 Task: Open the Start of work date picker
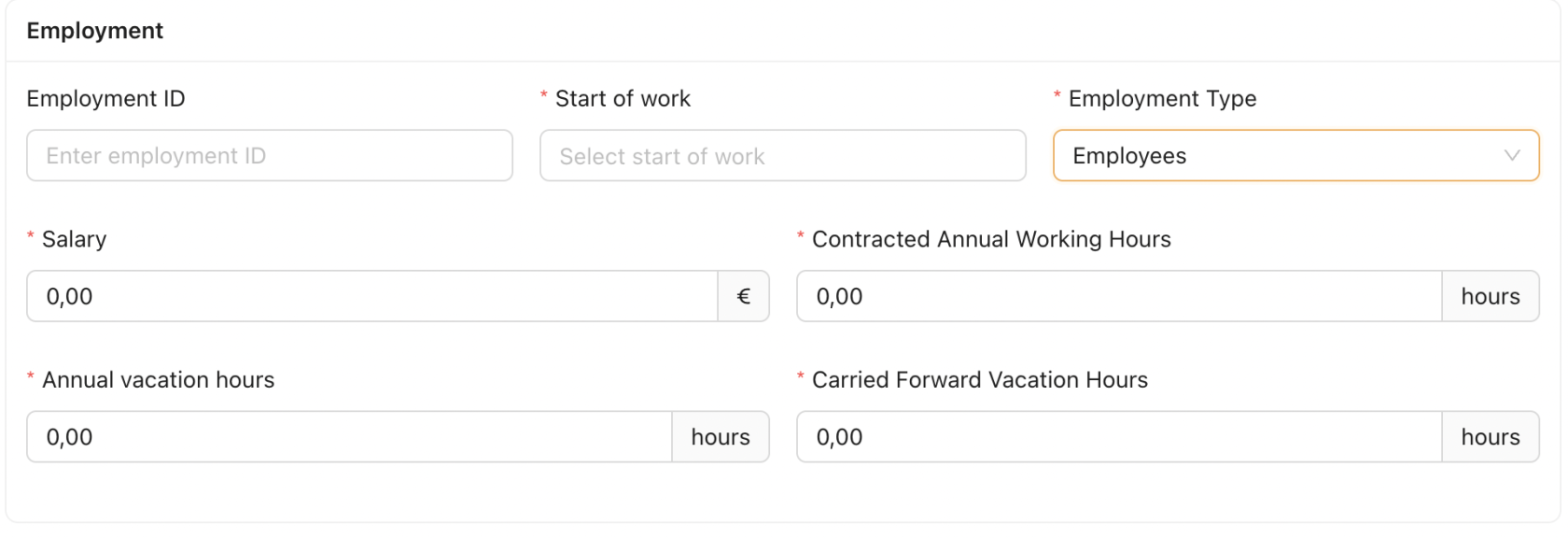[x=782, y=156]
